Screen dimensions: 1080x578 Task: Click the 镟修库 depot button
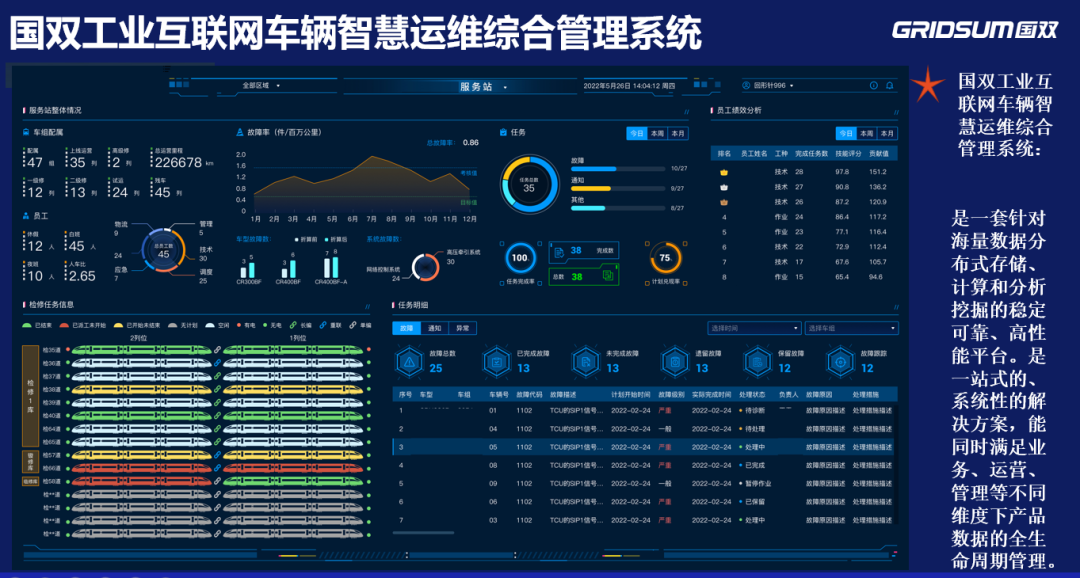click(30, 461)
